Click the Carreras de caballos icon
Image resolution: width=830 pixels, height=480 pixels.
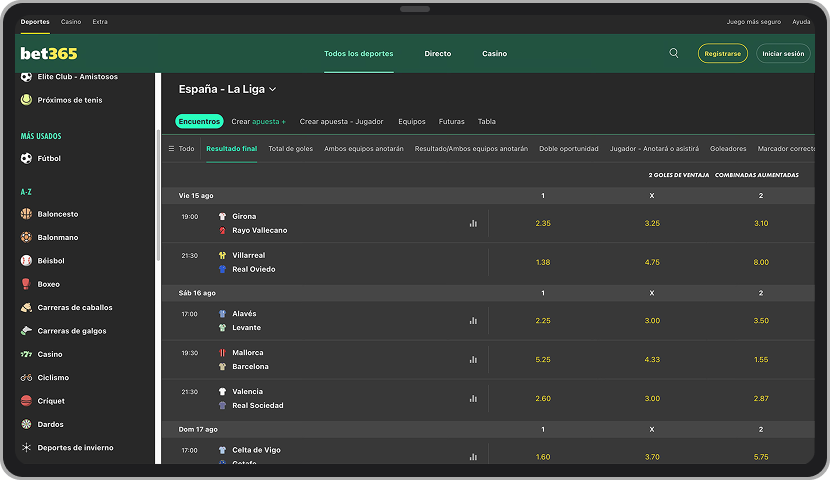(26, 307)
